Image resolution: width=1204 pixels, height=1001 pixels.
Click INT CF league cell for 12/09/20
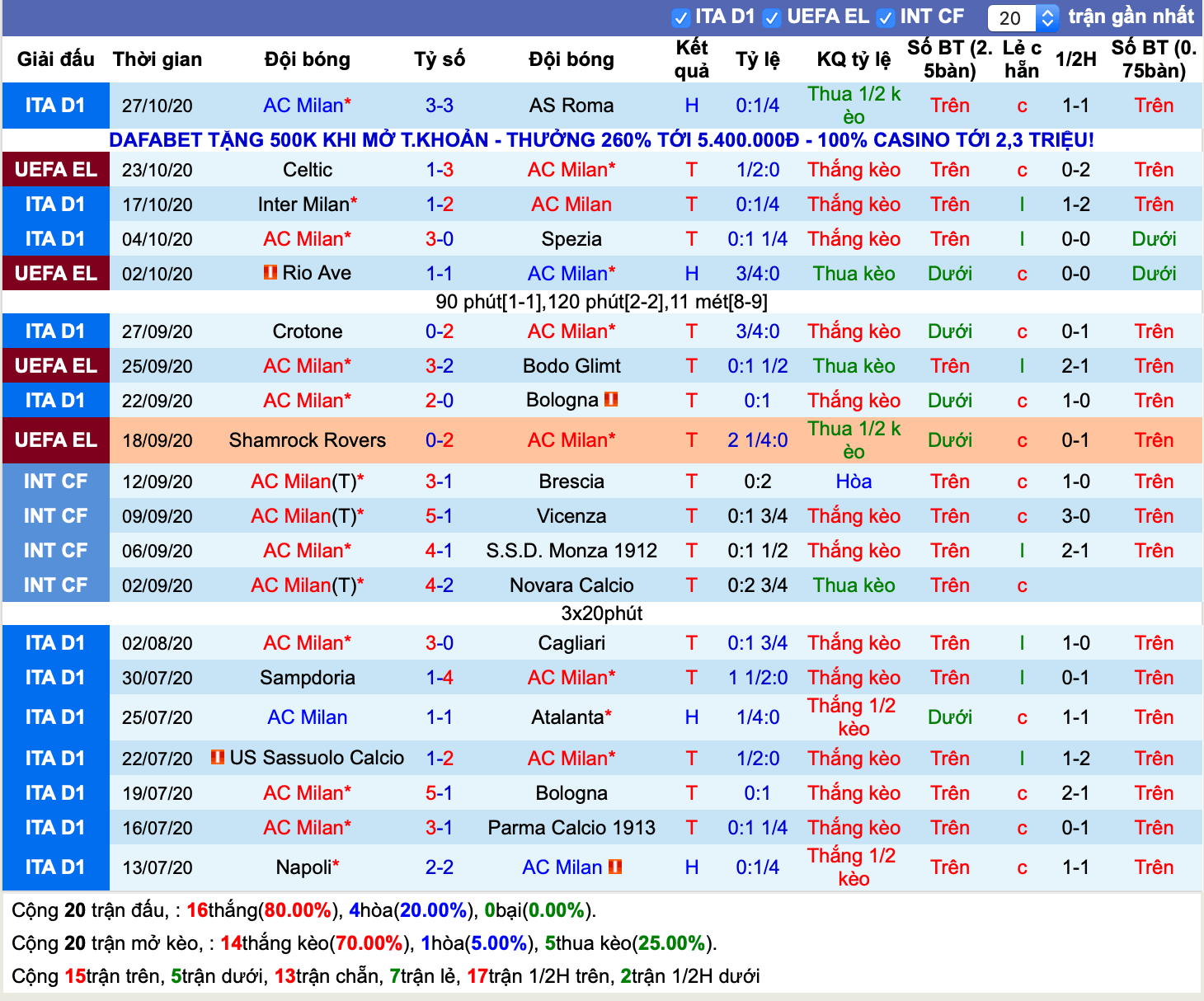pos(55,482)
